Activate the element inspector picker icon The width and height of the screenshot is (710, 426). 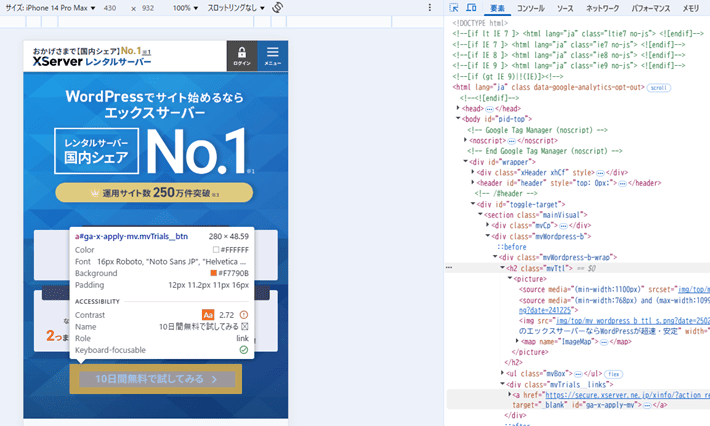point(453,8)
